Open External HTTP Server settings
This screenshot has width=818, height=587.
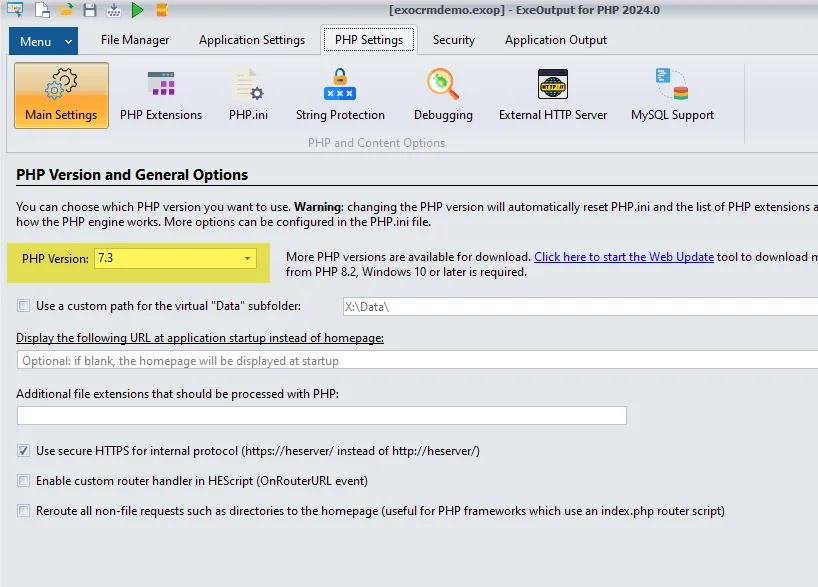click(553, 95)
